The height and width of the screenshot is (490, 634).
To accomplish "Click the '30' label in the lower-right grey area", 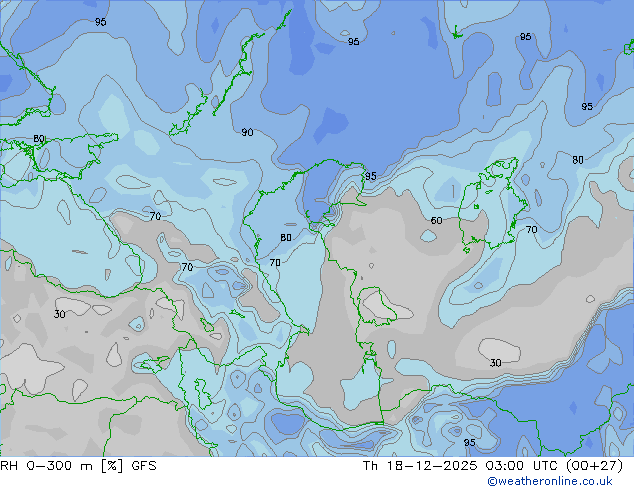I will coord(496,363).
